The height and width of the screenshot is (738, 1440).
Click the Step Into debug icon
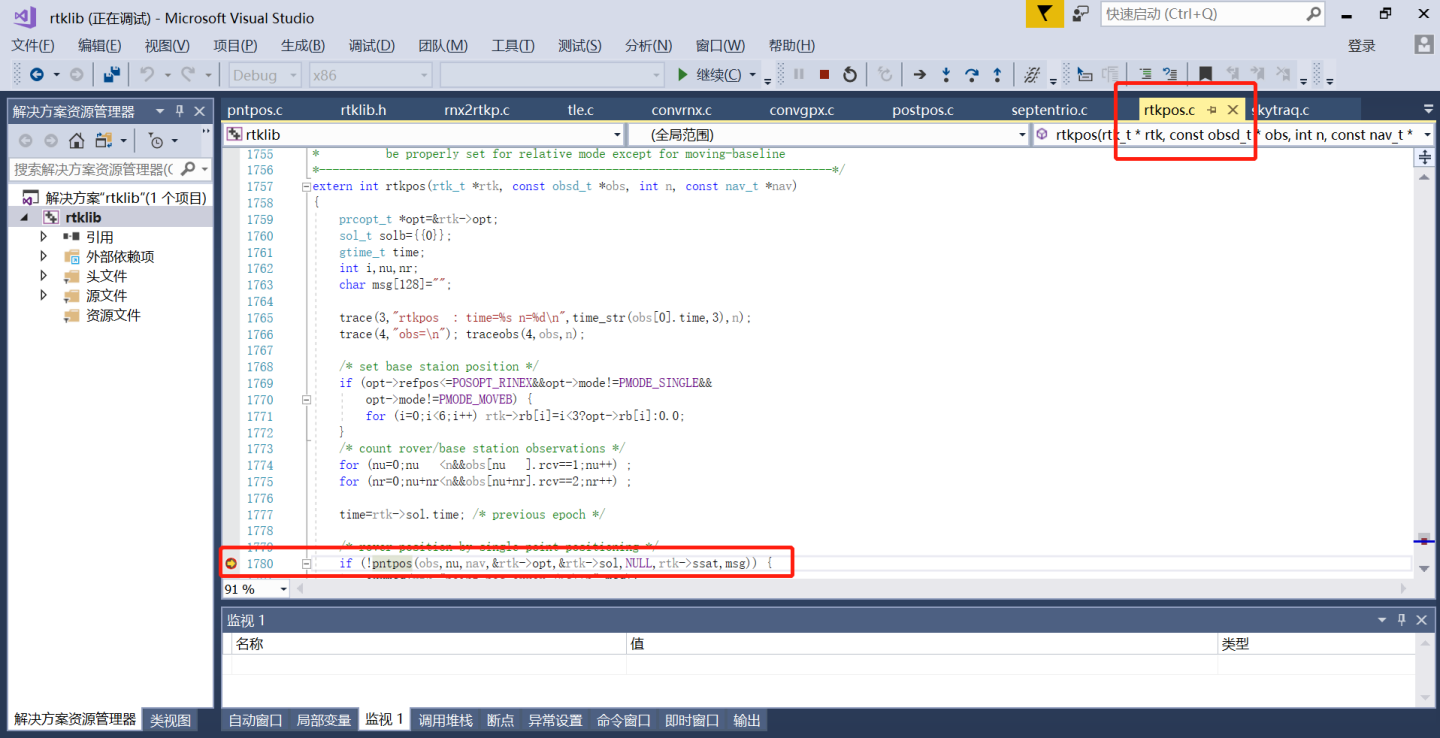(x=946, y=74)
